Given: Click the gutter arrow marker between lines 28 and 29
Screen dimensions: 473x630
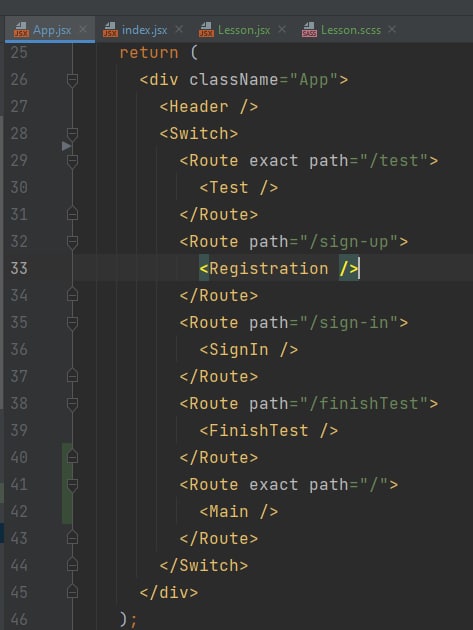Looking at the screenshot, I should click(x=66, y=146).
